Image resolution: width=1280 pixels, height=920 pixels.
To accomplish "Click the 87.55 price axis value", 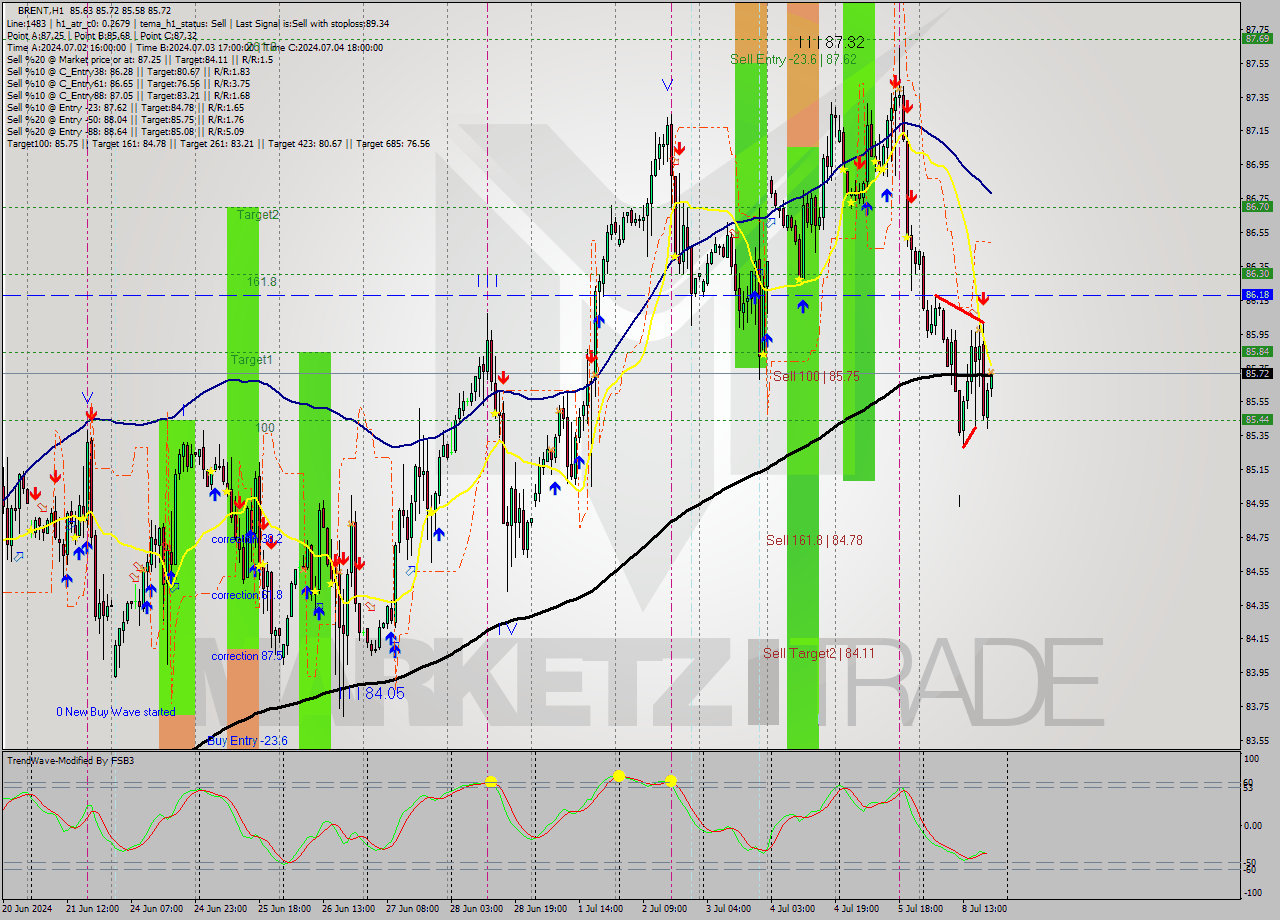I will pyautogui.click(x=1257, y=63).
